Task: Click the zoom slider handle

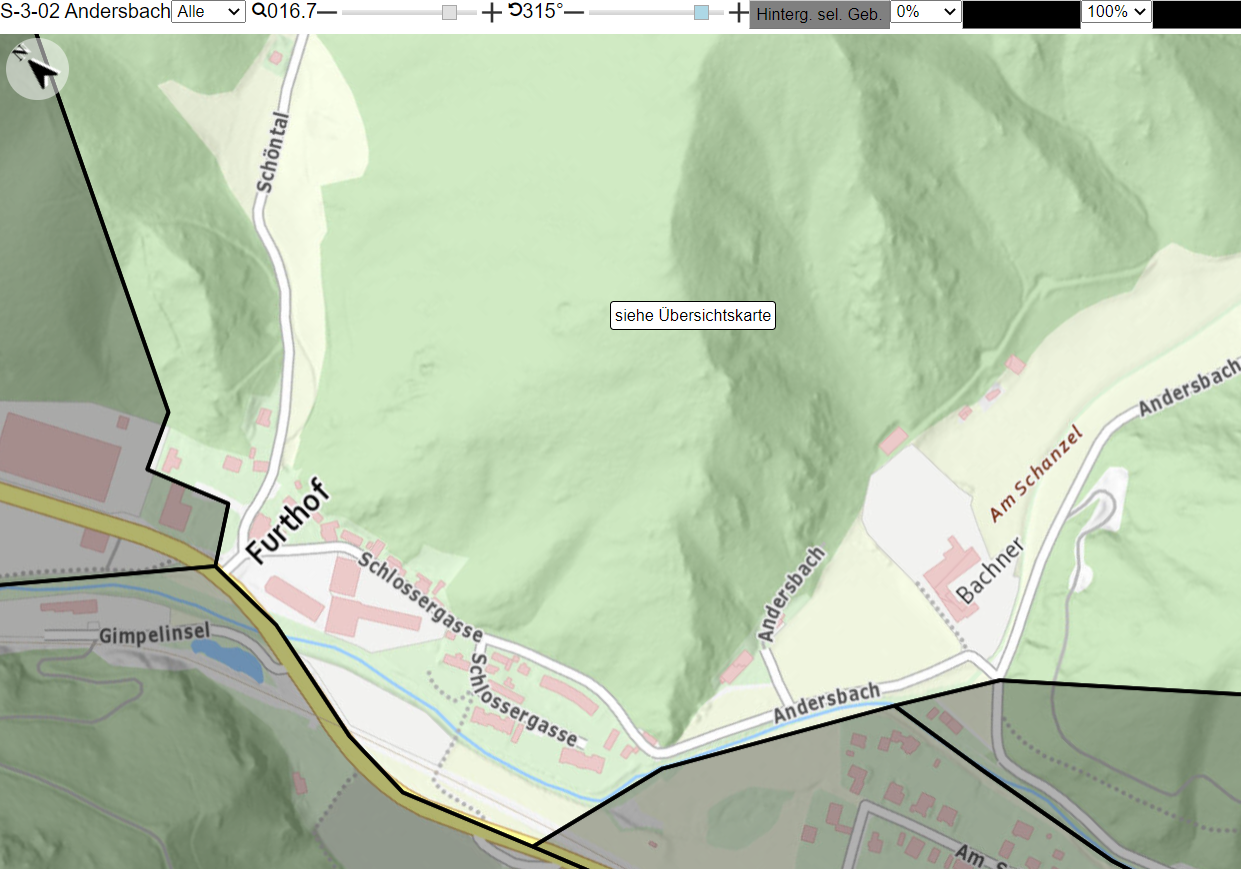Action: pos(449,12)
